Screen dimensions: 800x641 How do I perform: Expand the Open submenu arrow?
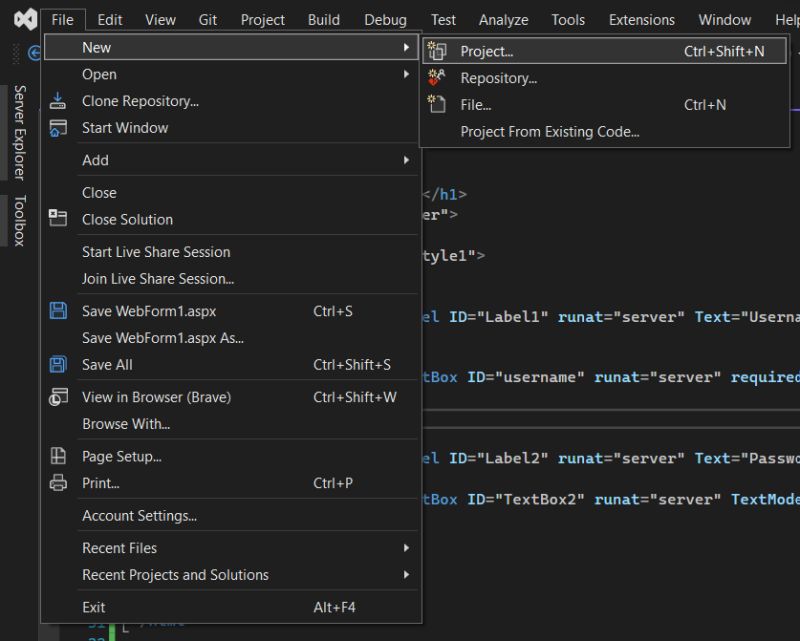pyautogui.click(x=405, y=74)
